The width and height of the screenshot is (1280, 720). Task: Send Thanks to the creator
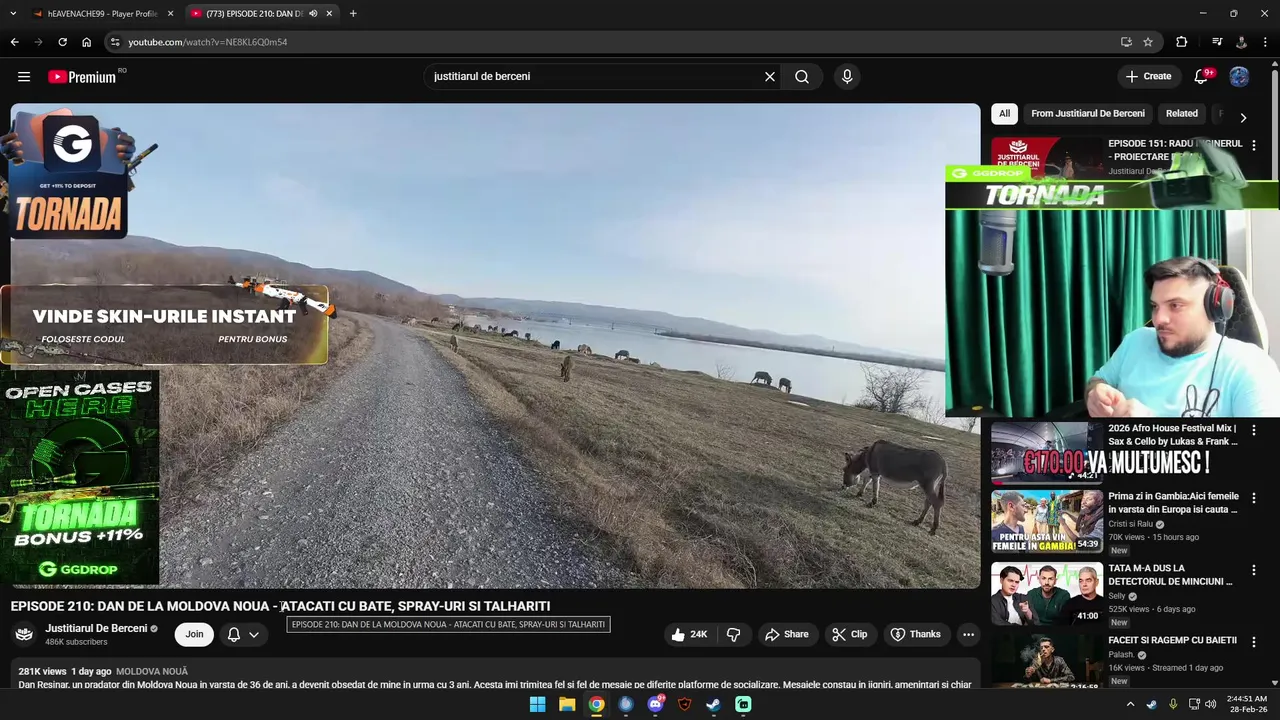tap(916, 634)
